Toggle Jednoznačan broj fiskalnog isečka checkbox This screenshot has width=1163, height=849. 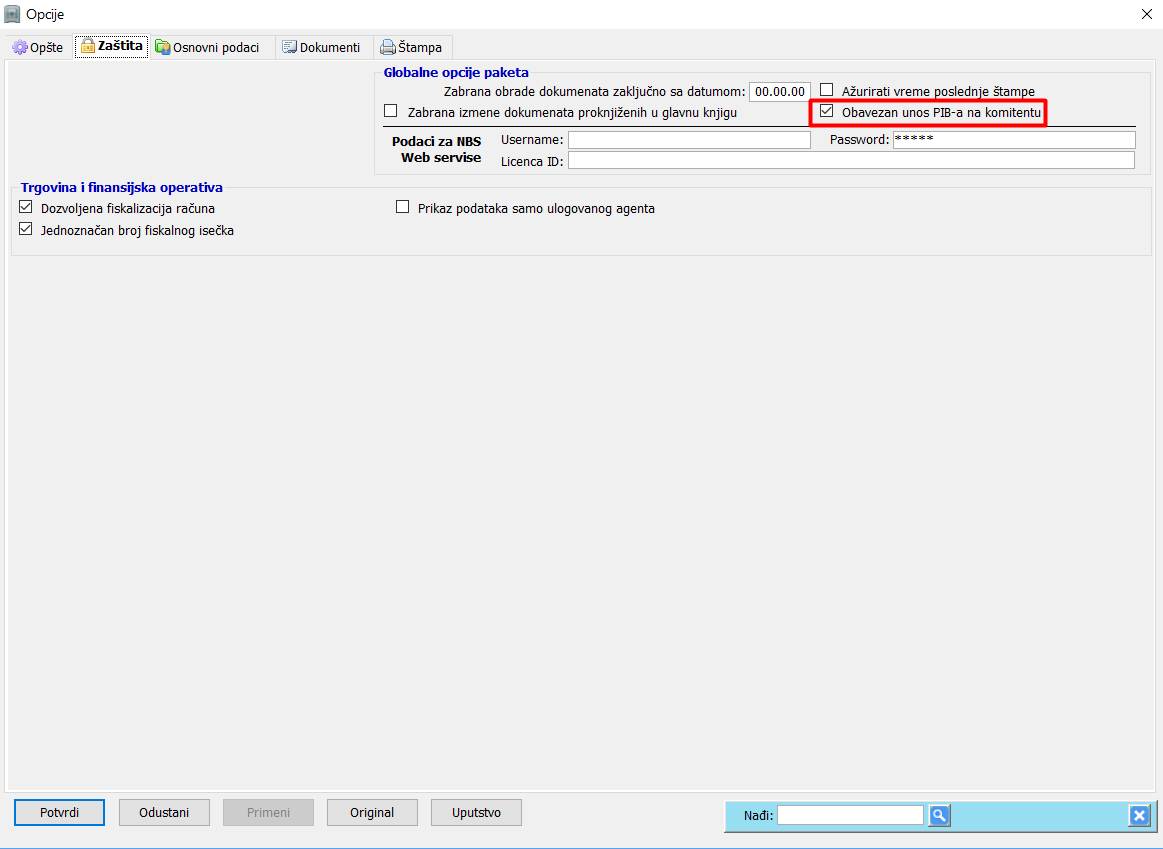coord(26,229)
